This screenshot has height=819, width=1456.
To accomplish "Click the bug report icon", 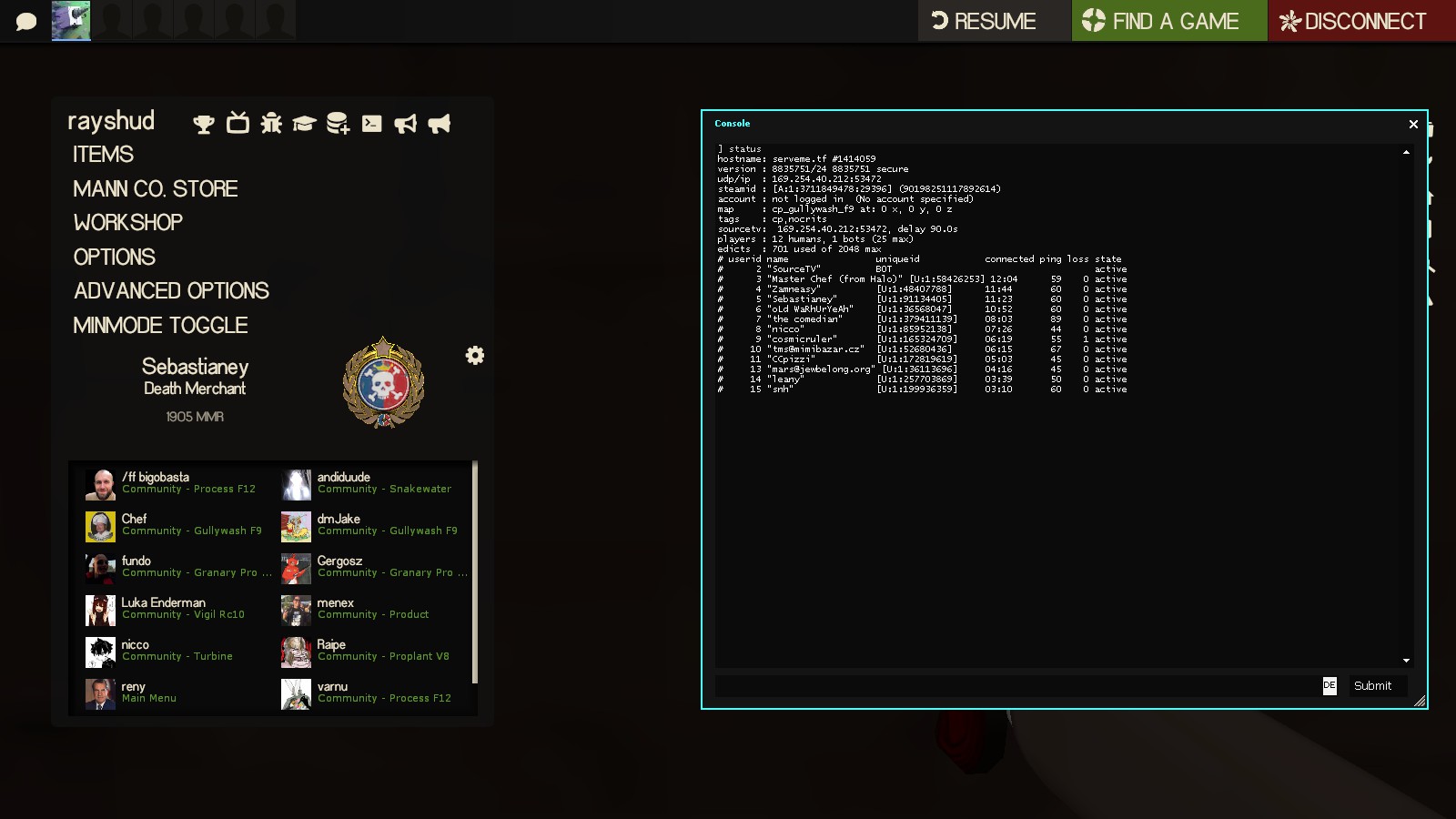I will [x=271, y=123].
